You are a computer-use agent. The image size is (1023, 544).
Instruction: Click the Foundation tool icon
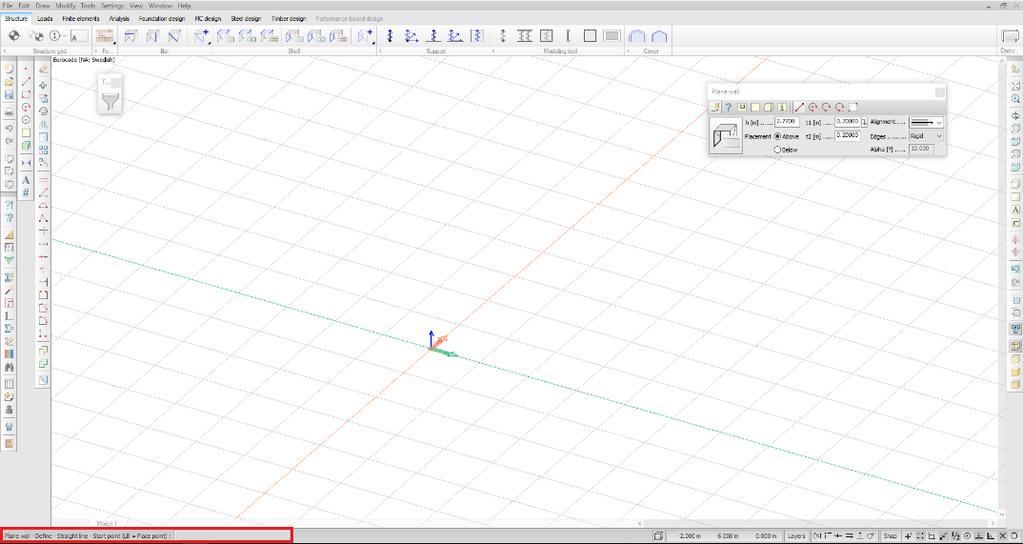click(x=103, y=36)
